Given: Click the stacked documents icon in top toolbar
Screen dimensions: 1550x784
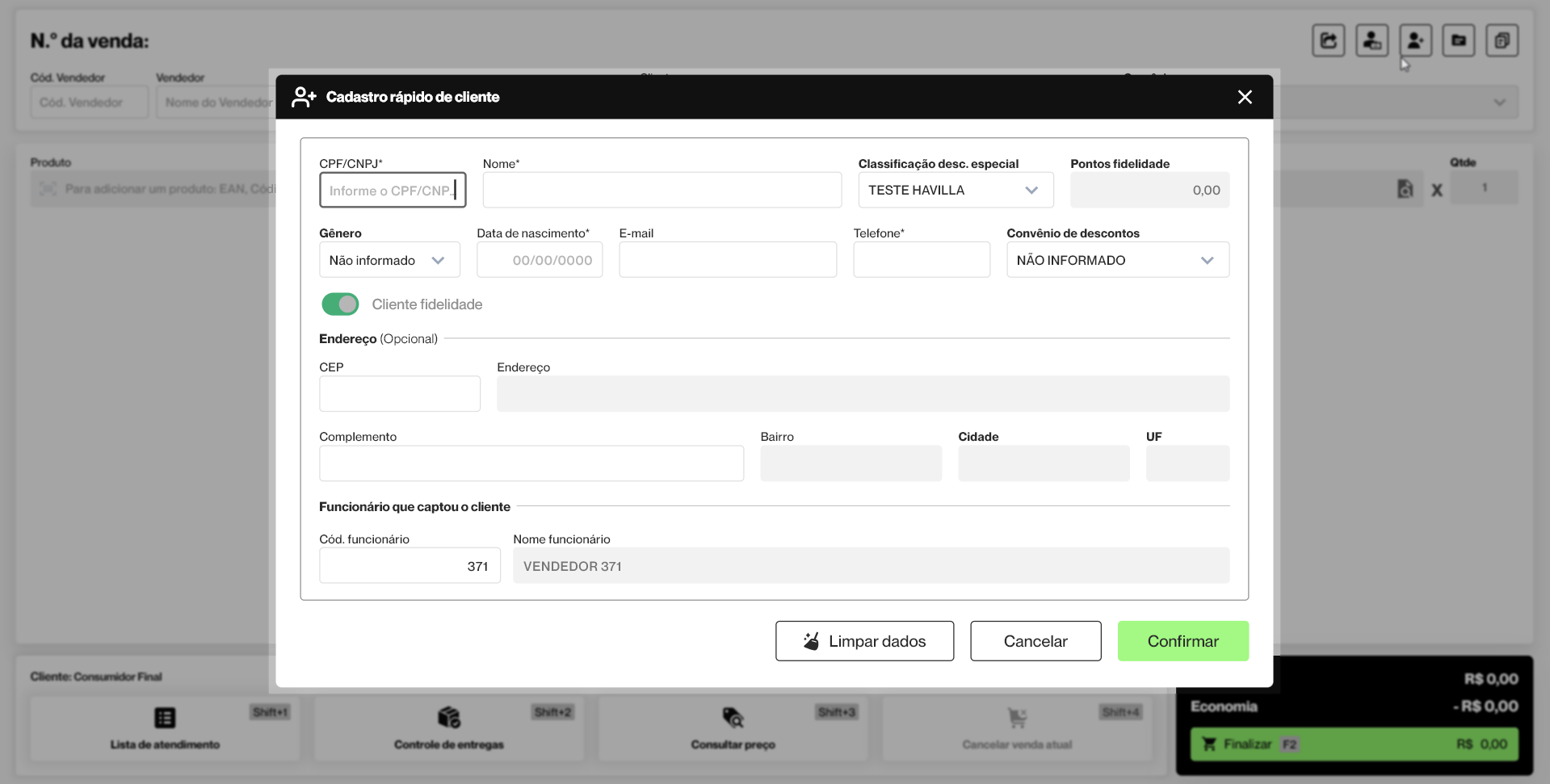Looking at the screenshot, I should coord(1502,40).
